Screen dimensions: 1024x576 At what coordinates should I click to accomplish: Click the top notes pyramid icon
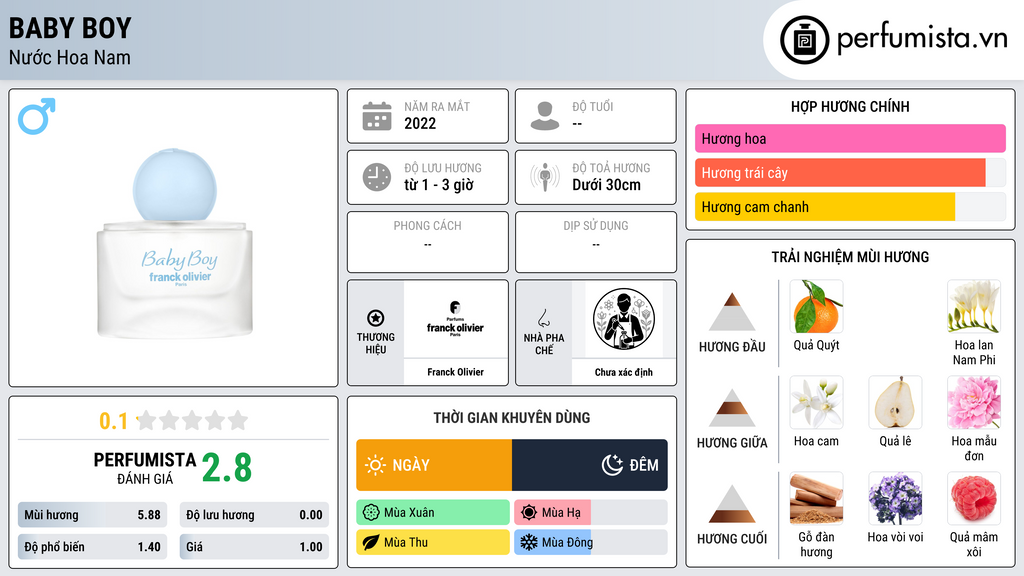(732, 312)
